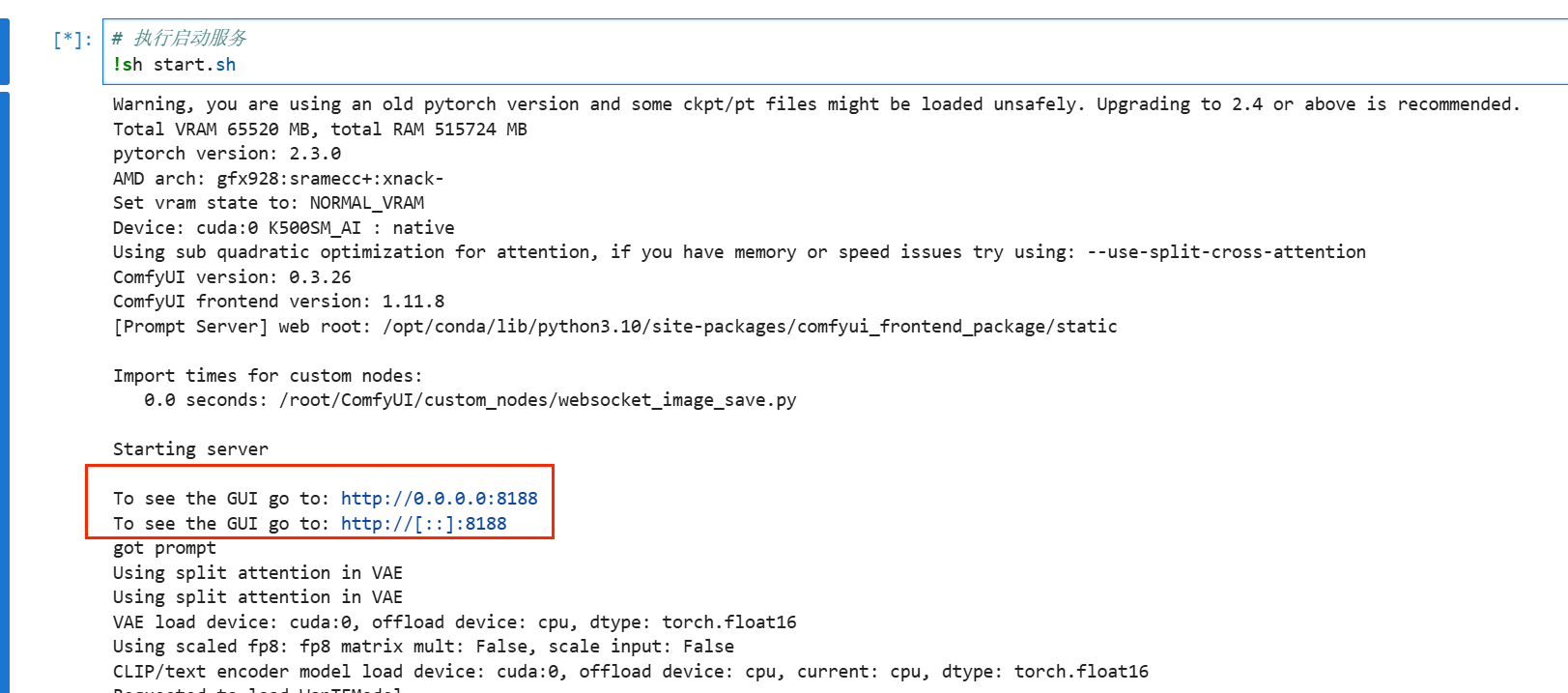Screen dimensions: 1568x693
Task: Click the "got prompt" output line
Action: pyautogui.click(x=164, y=548)
